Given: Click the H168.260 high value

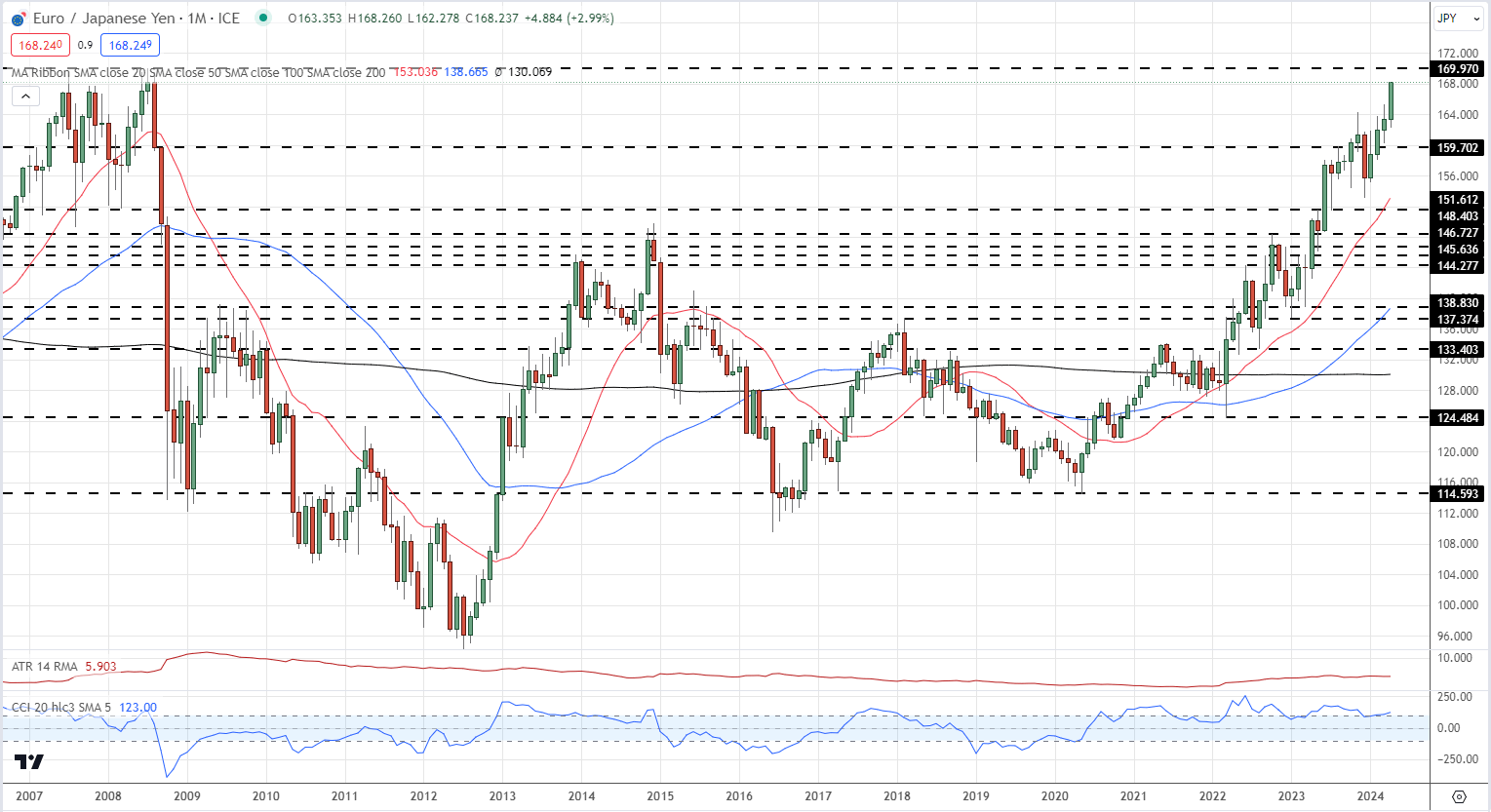Looking at the screenshot, I should [374, 18].
